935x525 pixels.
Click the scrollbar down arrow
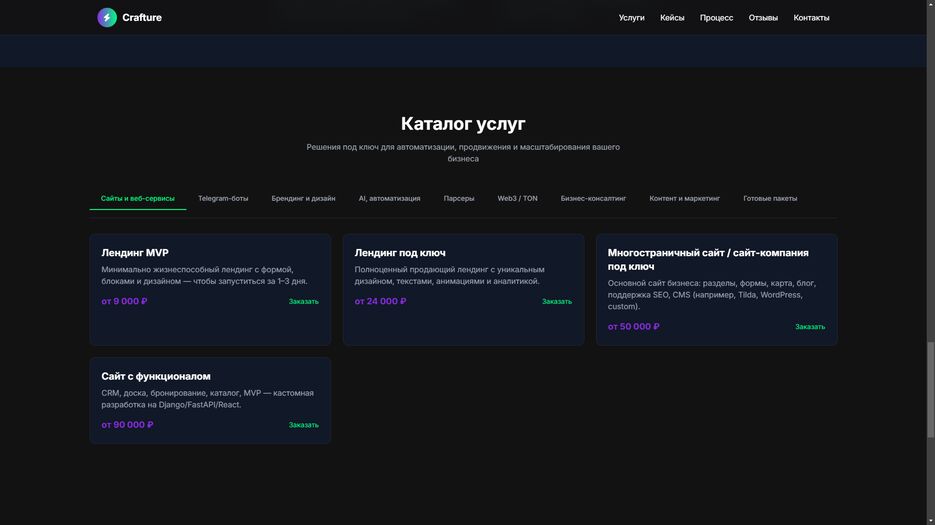pyautogui.click(x=930, y=521)
